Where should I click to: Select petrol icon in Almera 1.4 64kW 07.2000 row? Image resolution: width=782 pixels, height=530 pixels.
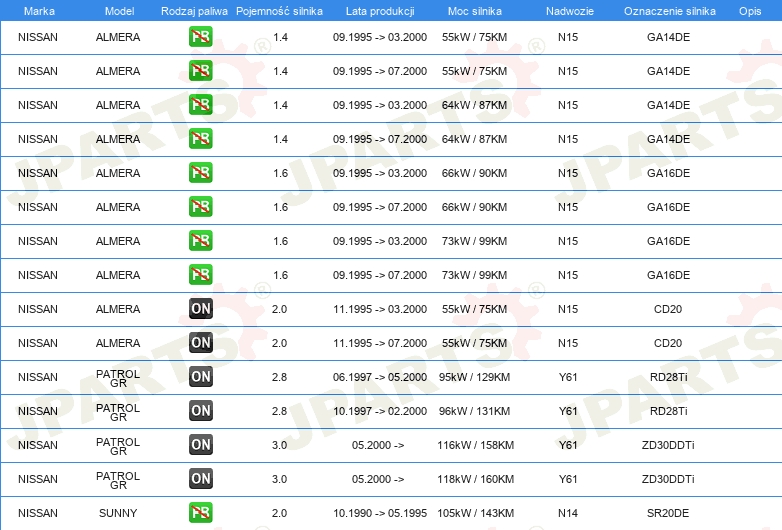click(200, 138)
